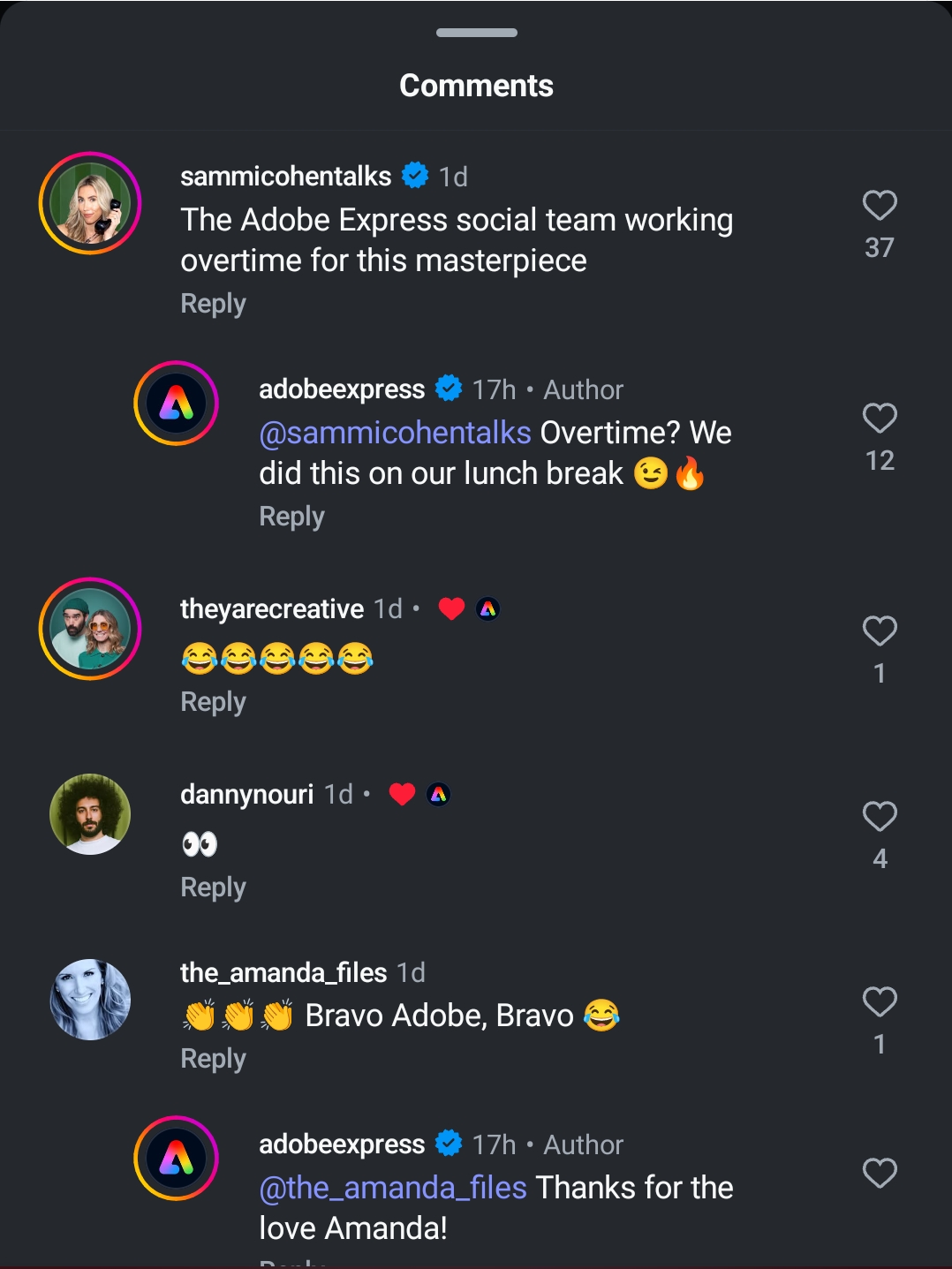Open the @the_amanda_files mention link

[393, 1188]
